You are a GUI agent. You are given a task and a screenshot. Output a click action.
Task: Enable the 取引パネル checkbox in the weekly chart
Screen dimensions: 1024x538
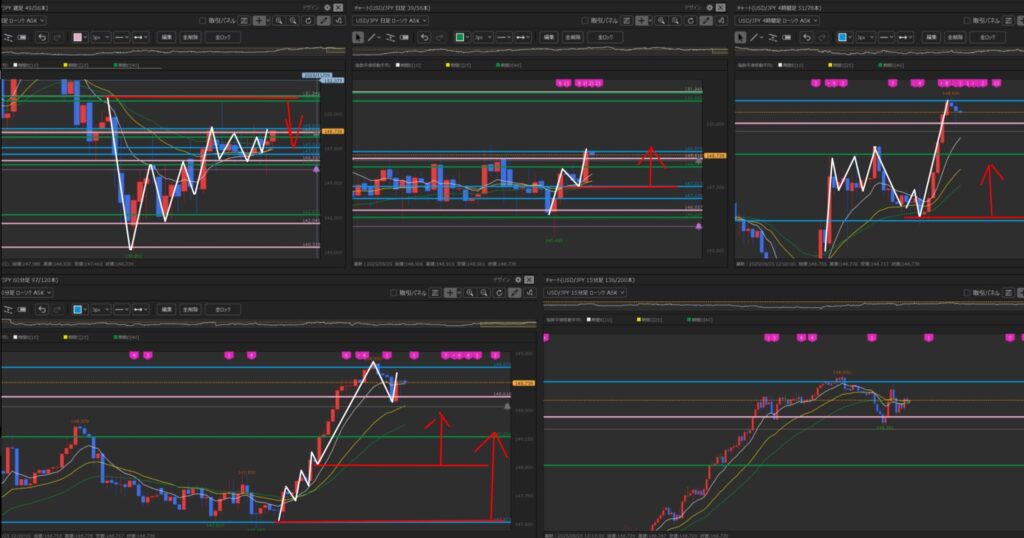(x=203, y=20)
